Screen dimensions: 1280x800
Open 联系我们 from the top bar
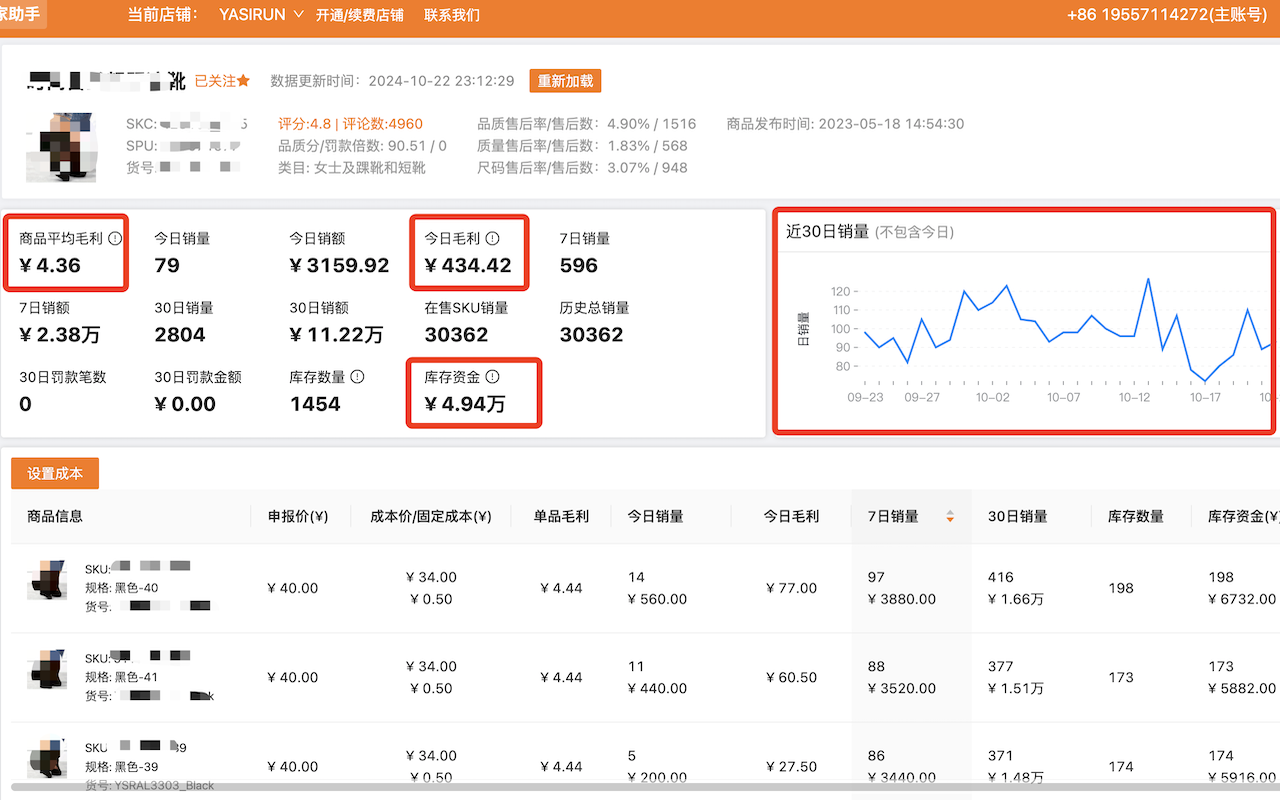[452, 15]
